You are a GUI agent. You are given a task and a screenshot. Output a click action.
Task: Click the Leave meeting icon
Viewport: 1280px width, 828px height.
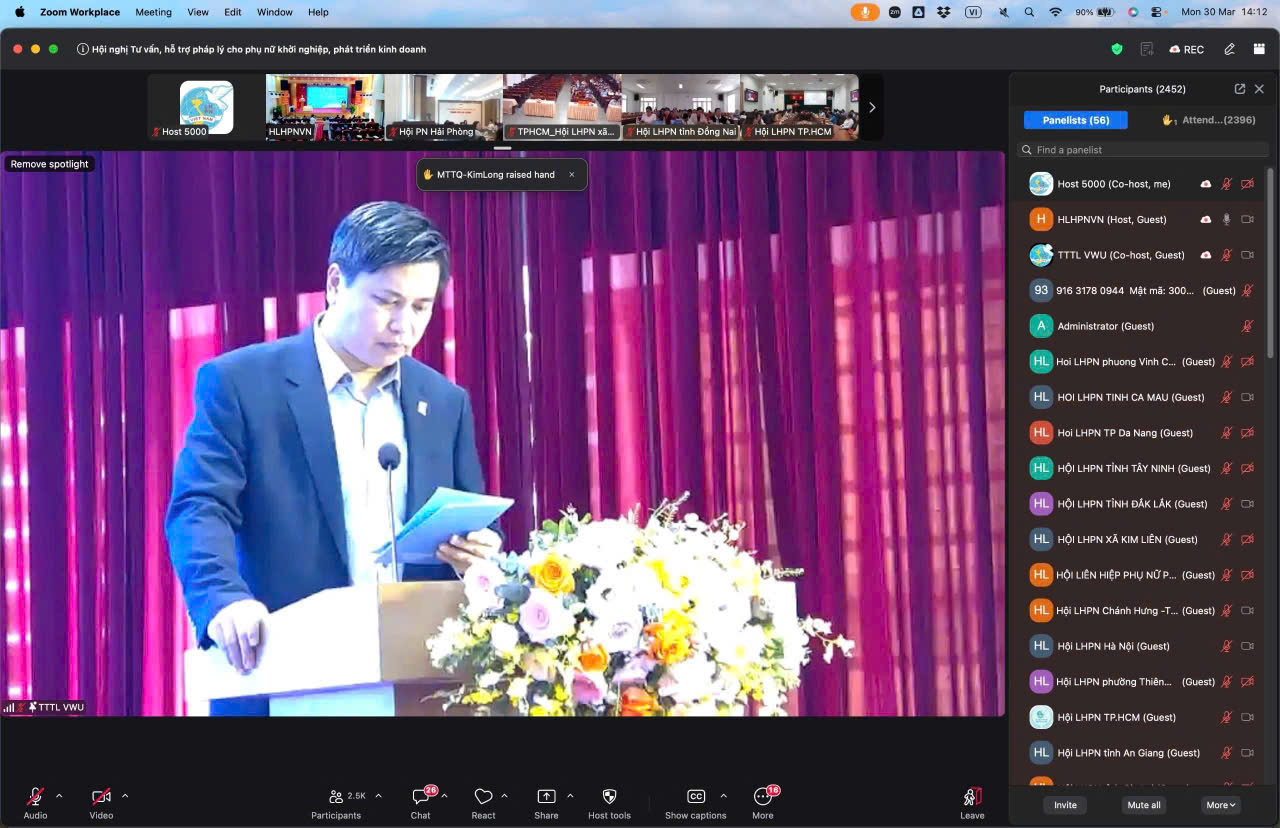(x=972, y=797)
